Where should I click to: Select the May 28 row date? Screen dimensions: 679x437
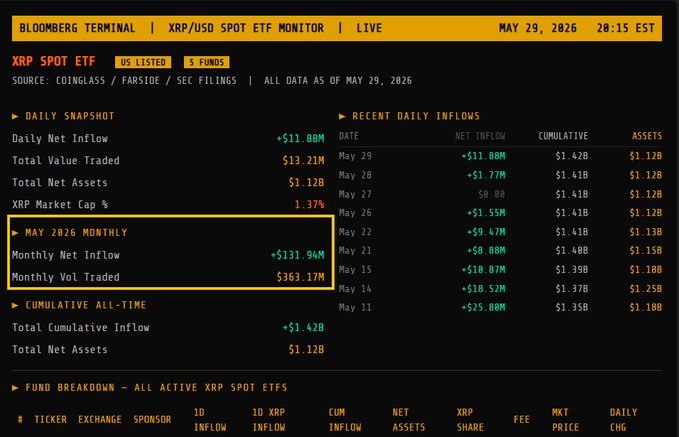(x=355, y=175)
